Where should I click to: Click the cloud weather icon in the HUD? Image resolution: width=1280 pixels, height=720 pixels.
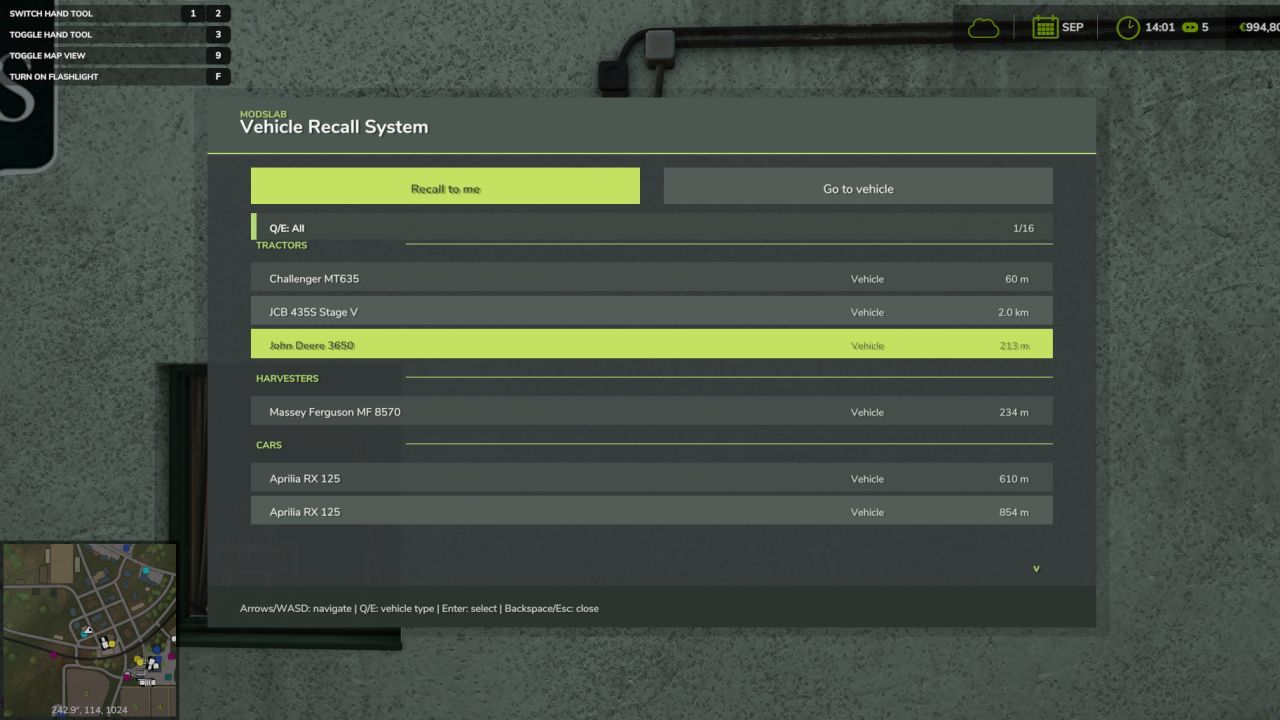[x=983, y=27]
